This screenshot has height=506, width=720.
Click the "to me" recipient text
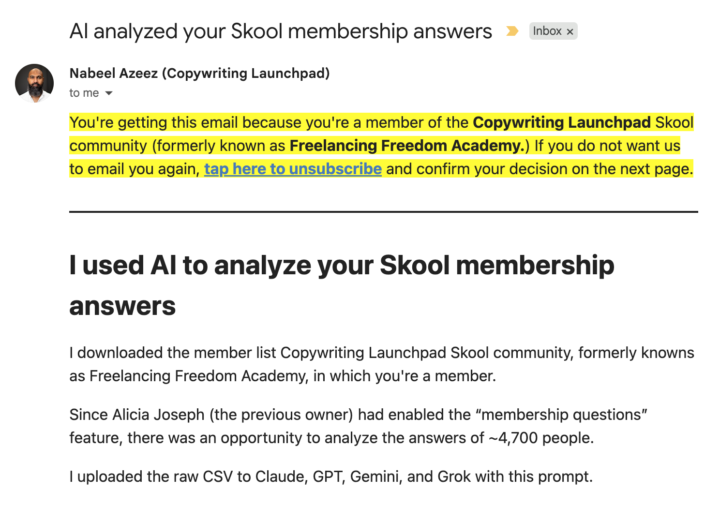tap(84, 93)
